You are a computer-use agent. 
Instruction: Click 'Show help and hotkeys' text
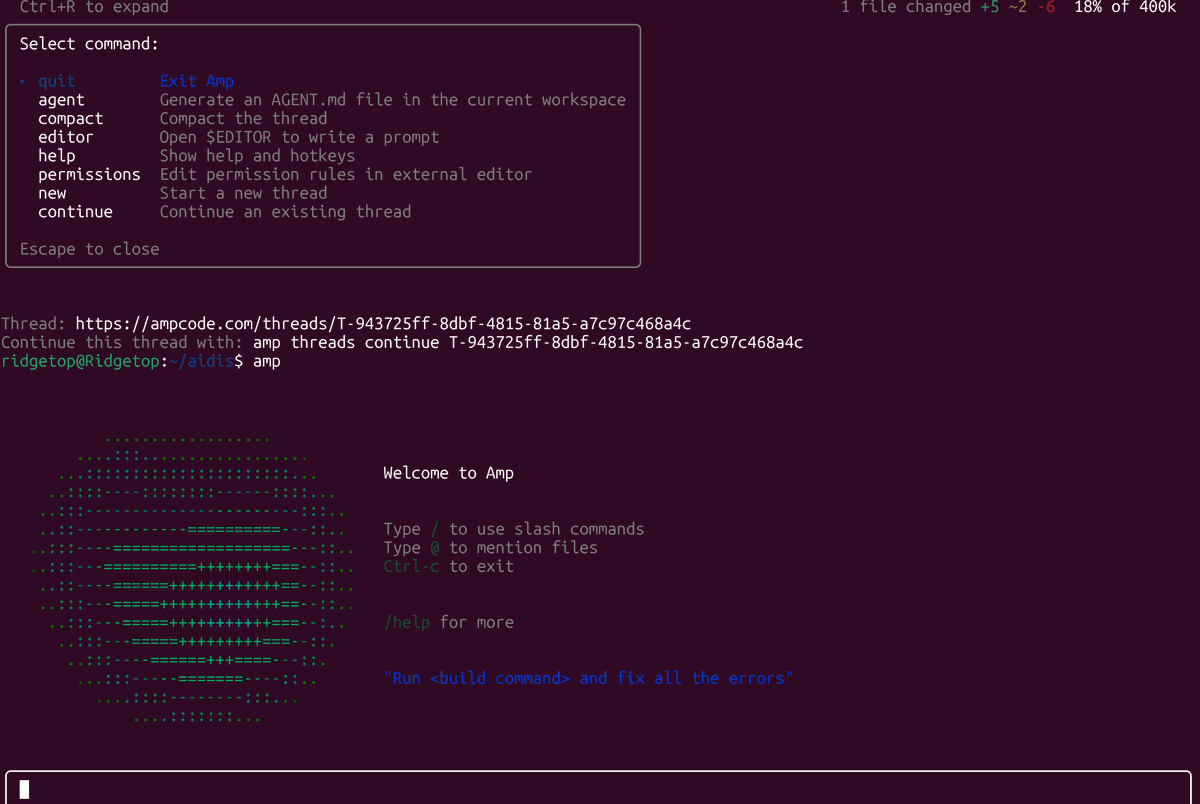pos(258,155)
